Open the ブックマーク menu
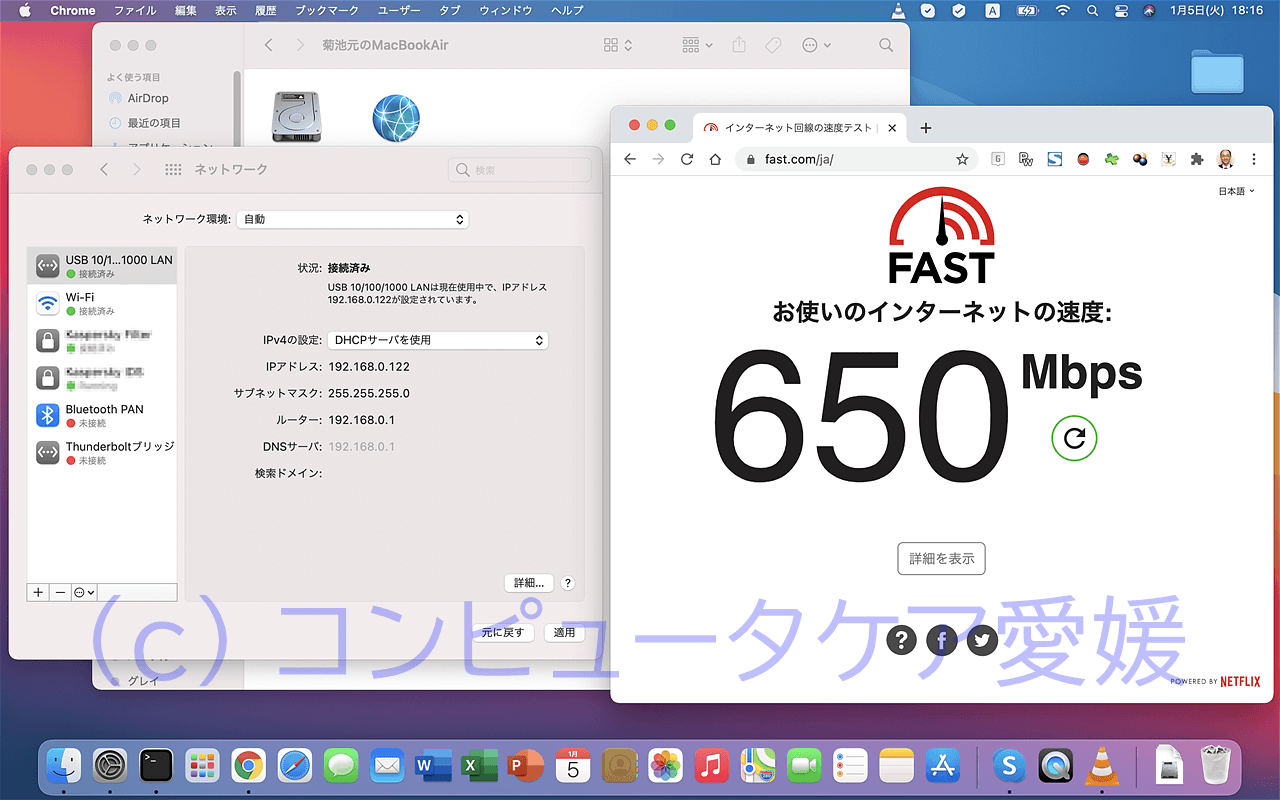This screenshot has width=1280, height=800. click(328, 11)
